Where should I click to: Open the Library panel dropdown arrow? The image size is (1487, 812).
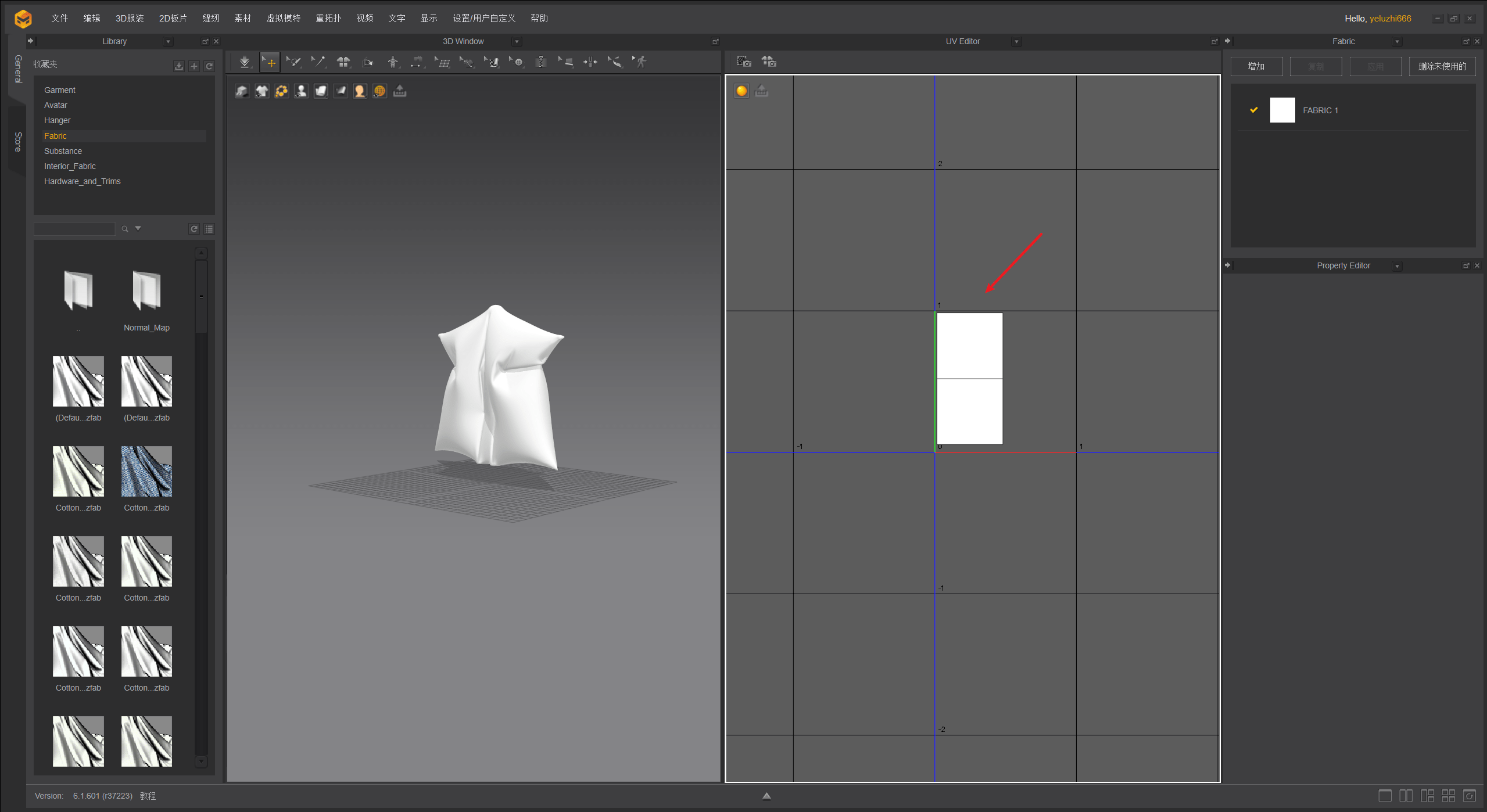168,42
